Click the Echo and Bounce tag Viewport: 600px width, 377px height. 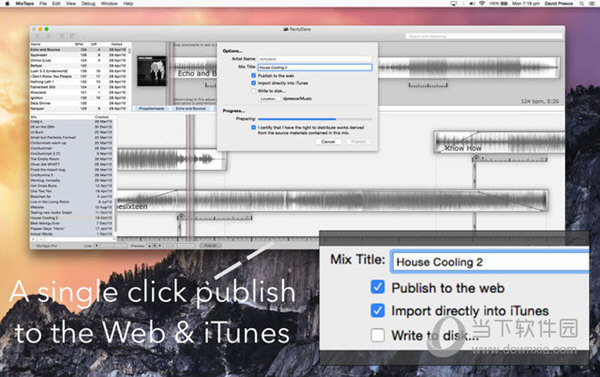(191, 109)
